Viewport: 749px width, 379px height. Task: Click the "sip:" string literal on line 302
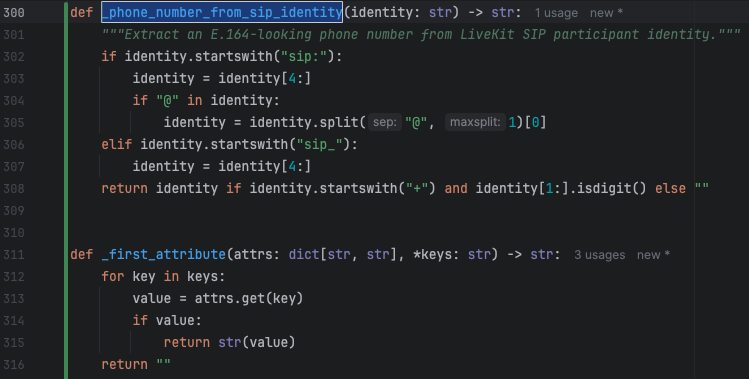304,56
